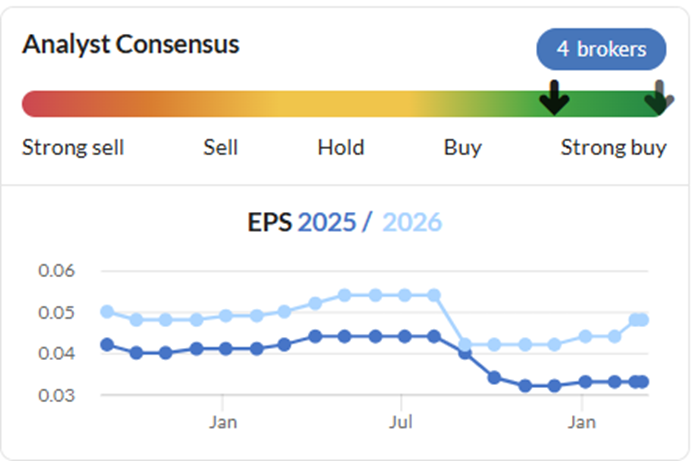Click the Jul label on the x-axis
693x461 pixels.
point(401,422)
